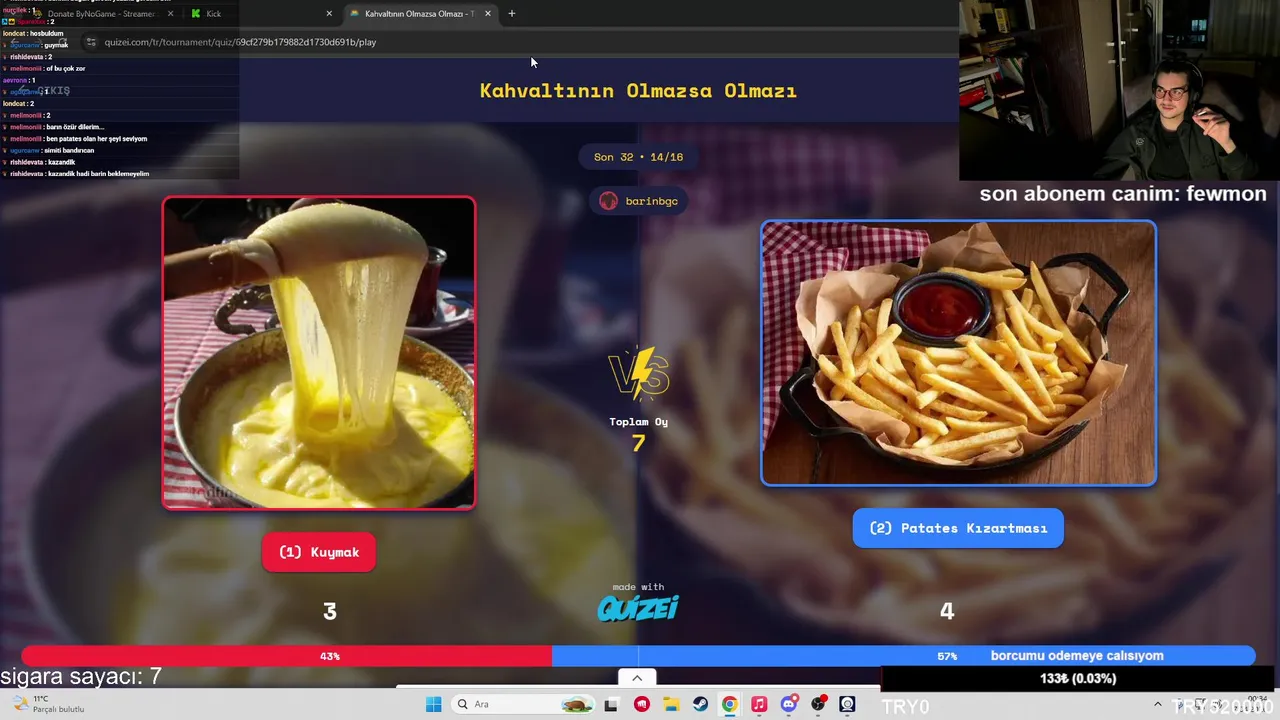Open File Explorer from the taskbar
Viewport: 1280px width, 720px height.
tap(670, 704)
